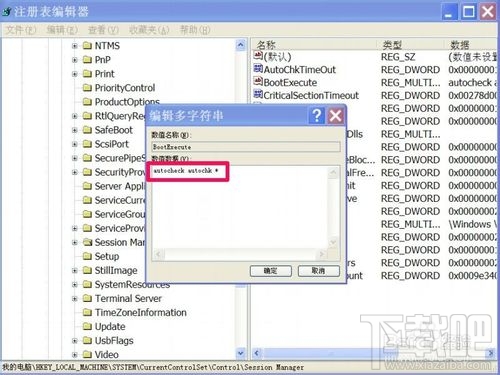Confirm with the 确定 button
This screenshot has width=500, height=375.
[x=271, y=271]
